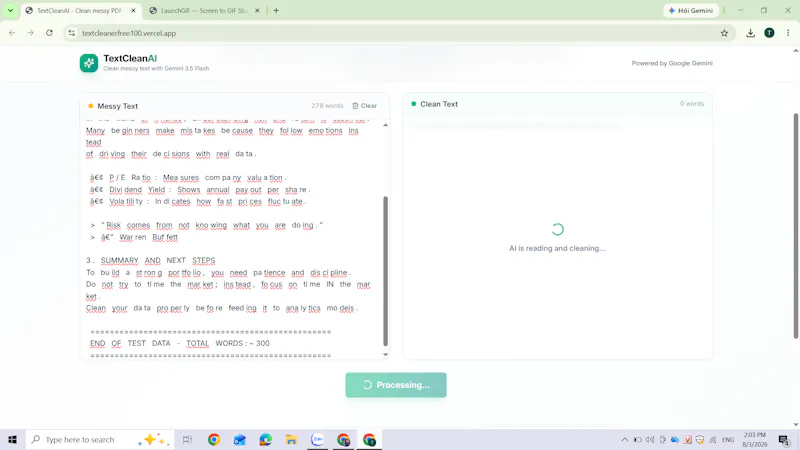
Task: Open the tab search dropdown
Action: pyautogui.click(x=10, y=10)
